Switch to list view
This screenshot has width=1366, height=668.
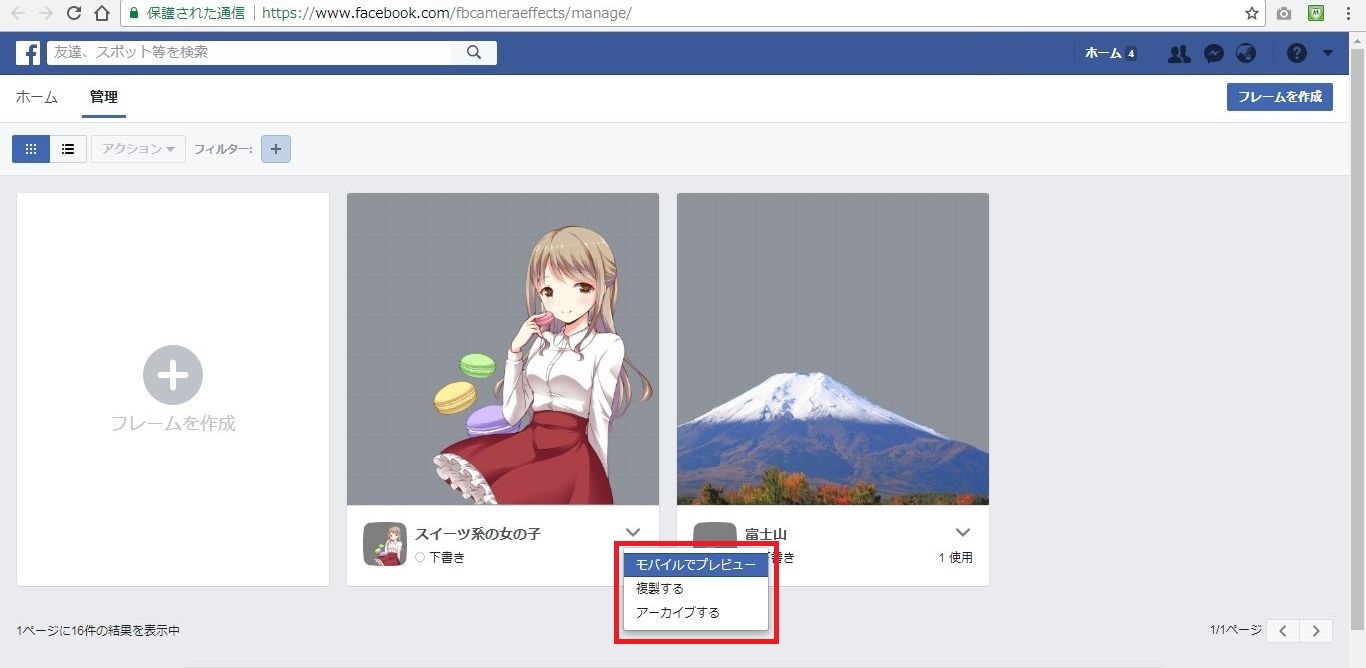[68, 149]
